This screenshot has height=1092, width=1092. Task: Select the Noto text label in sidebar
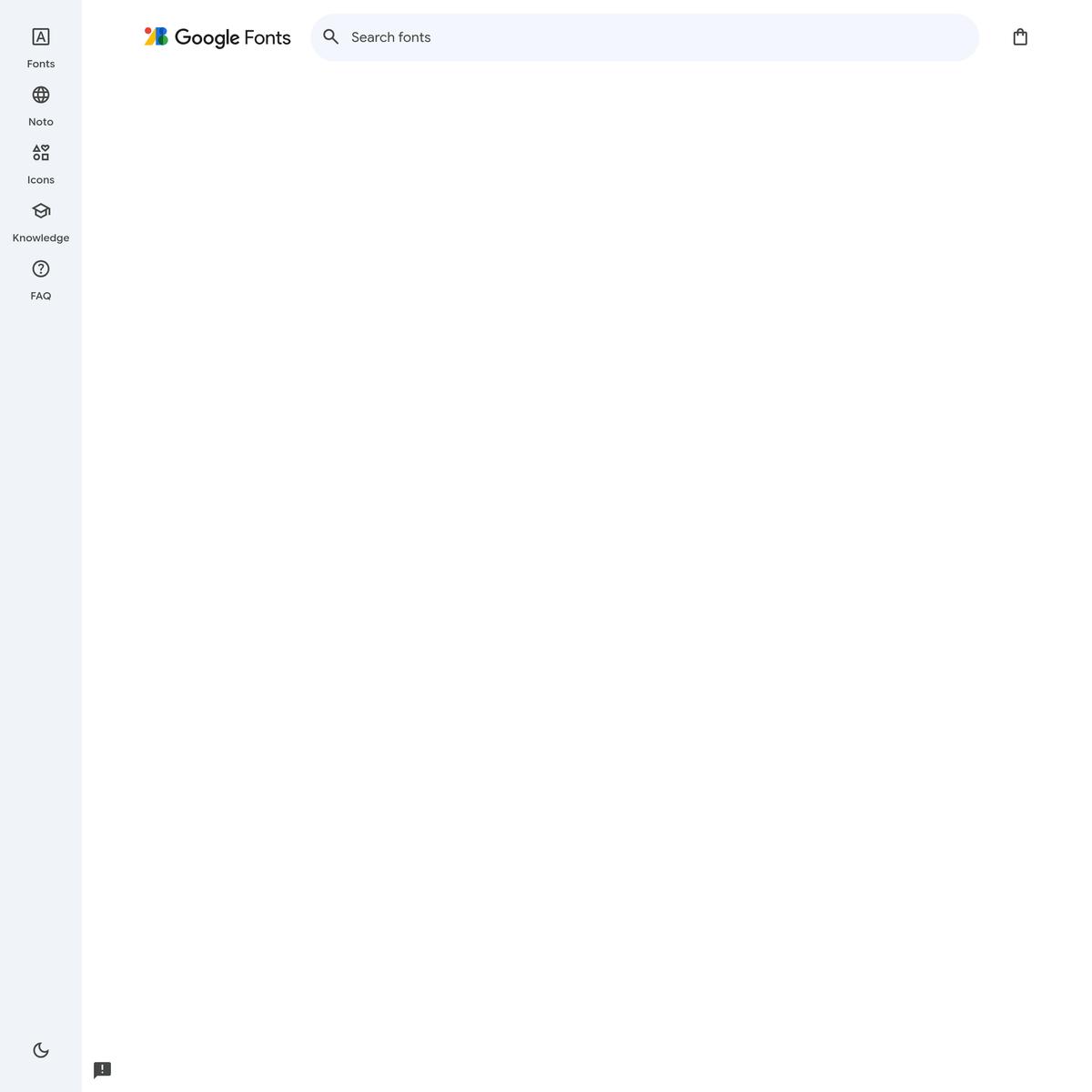click(41, 122)
